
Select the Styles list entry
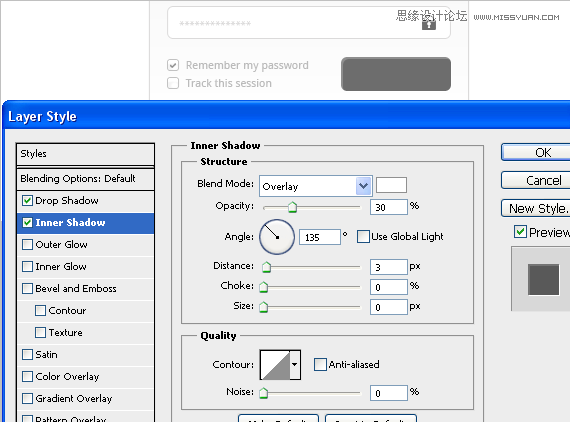[85, 154]
